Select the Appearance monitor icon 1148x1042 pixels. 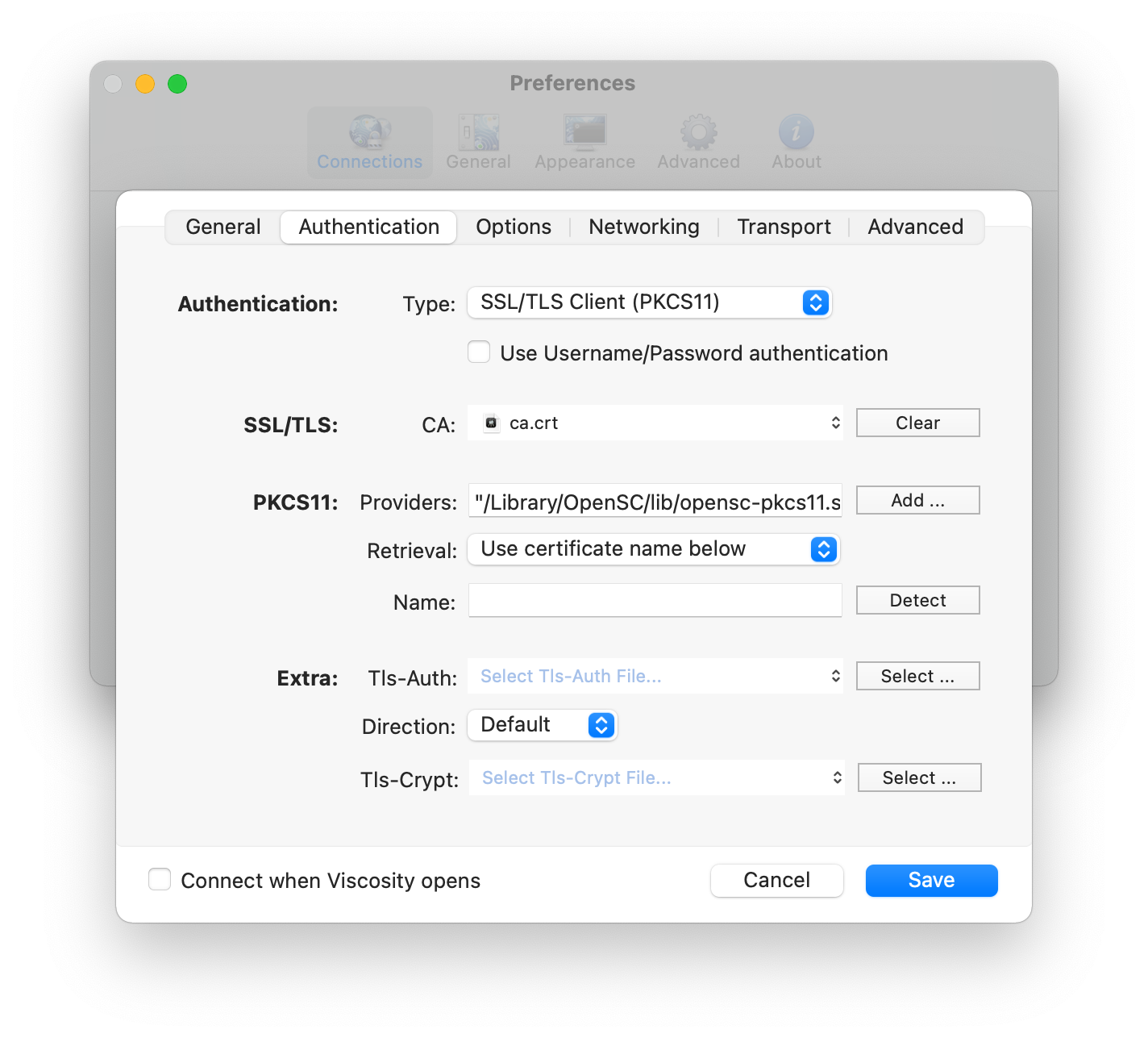point(584,132)
